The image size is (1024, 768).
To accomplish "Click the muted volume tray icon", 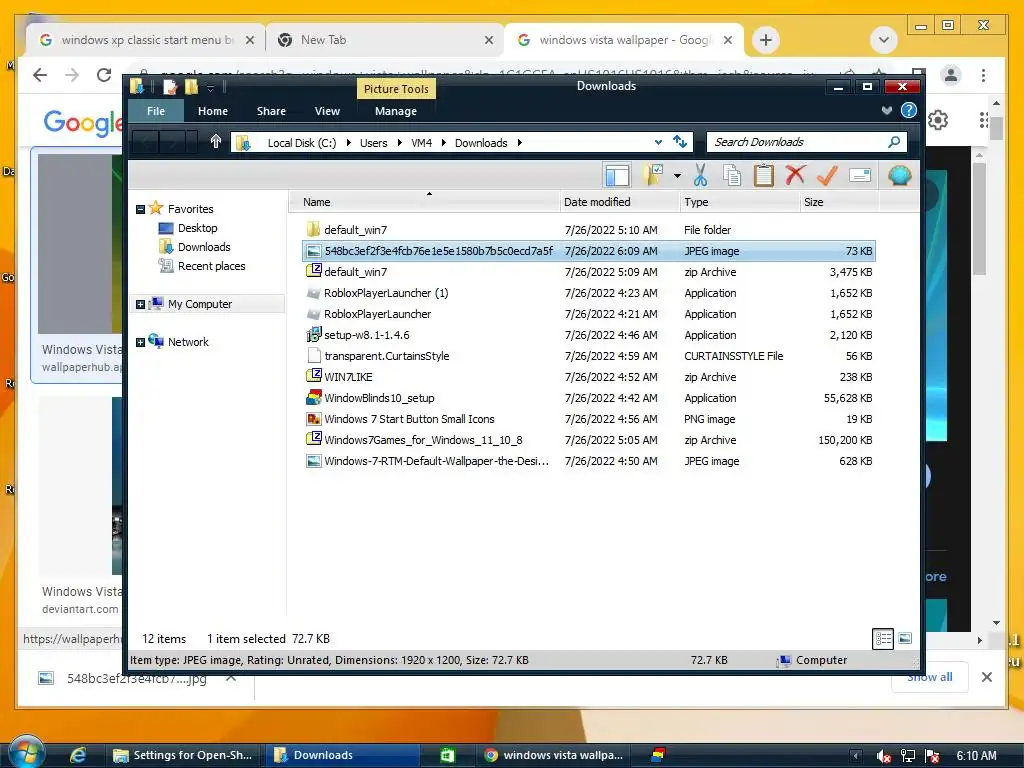I will point(884,756).
